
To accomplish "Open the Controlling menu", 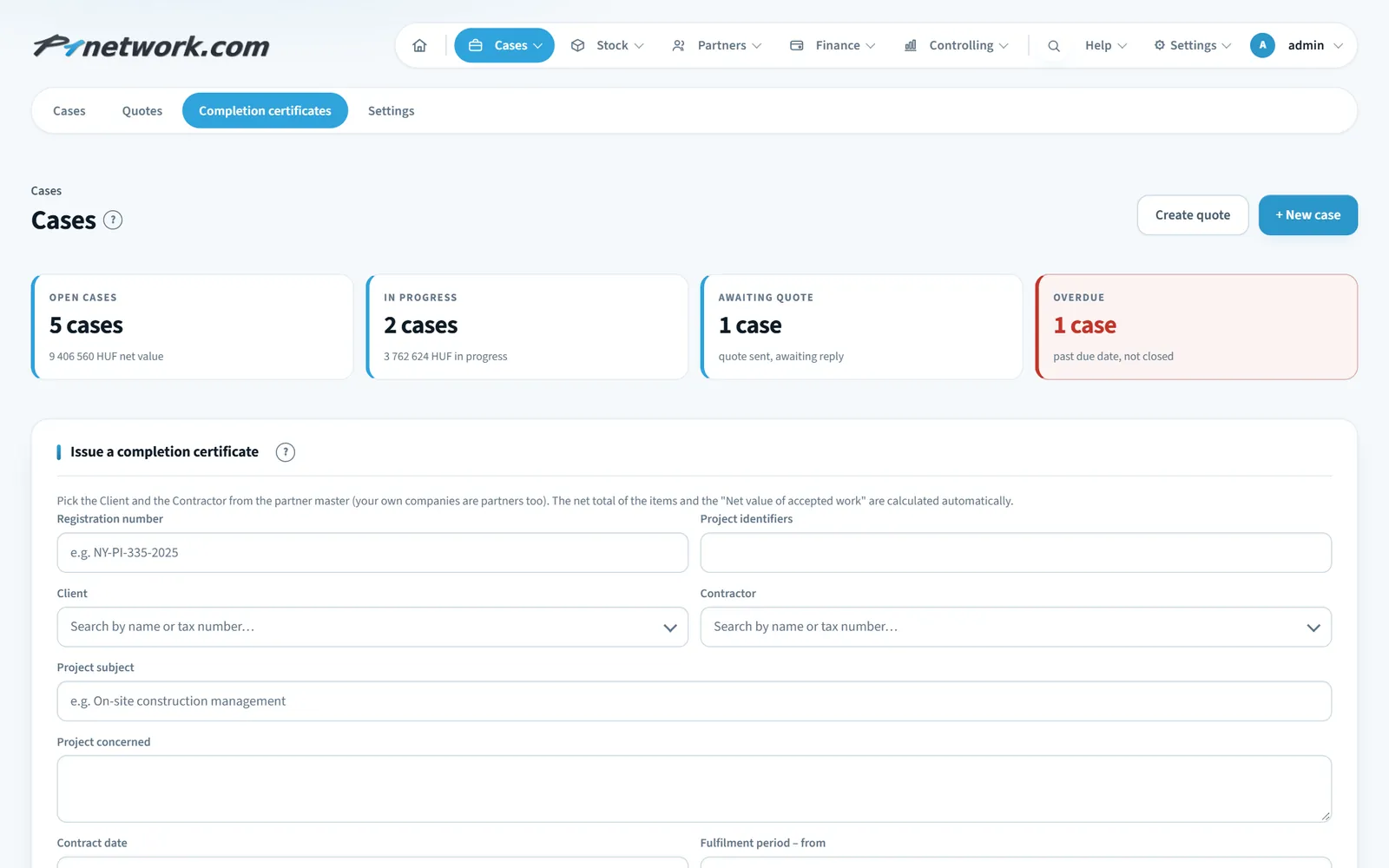I will (956, 45).
